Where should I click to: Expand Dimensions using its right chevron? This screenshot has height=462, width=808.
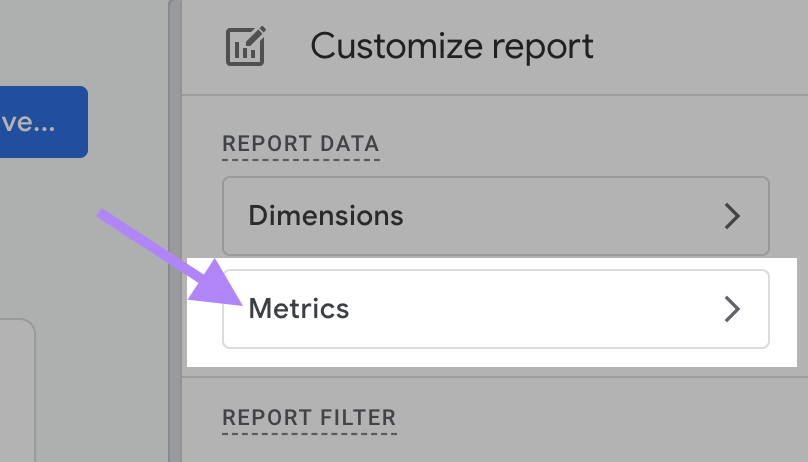(x=733, y=216)
